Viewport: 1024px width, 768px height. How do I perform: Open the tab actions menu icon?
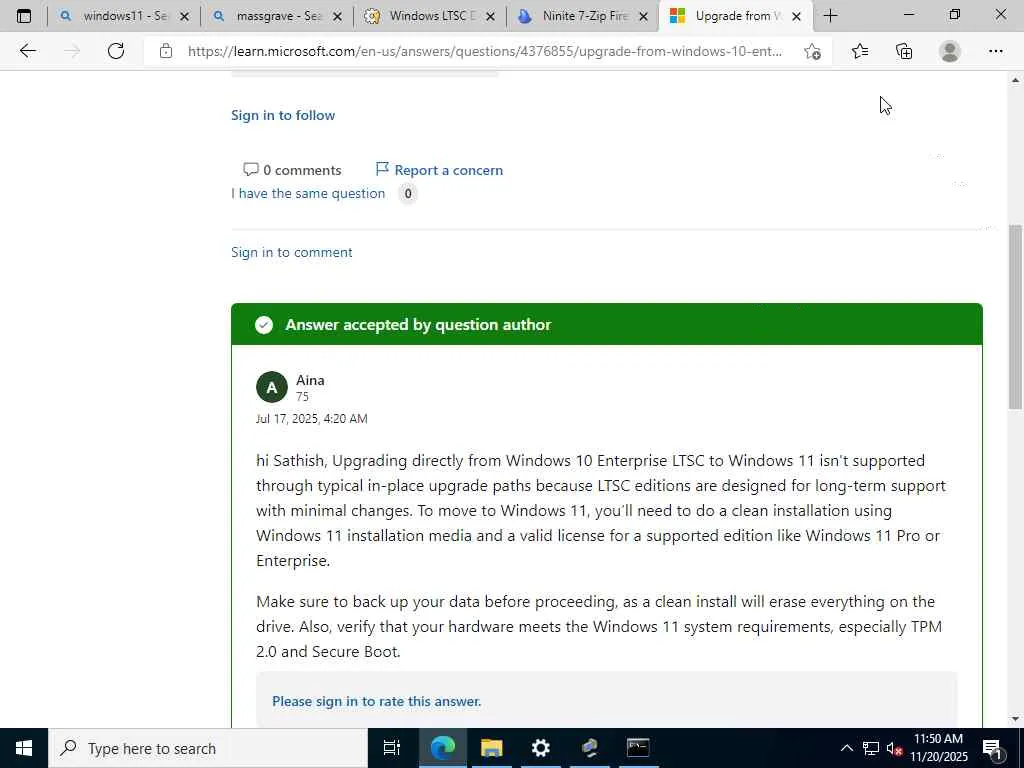pyautogui.click(x=24, y=16)
